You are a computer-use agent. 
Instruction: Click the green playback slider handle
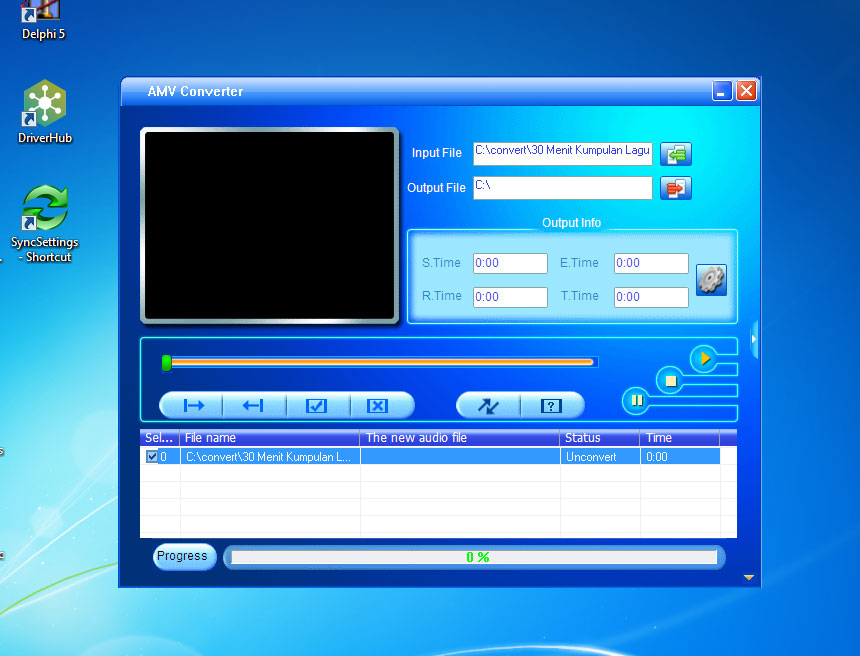point(167,363)
